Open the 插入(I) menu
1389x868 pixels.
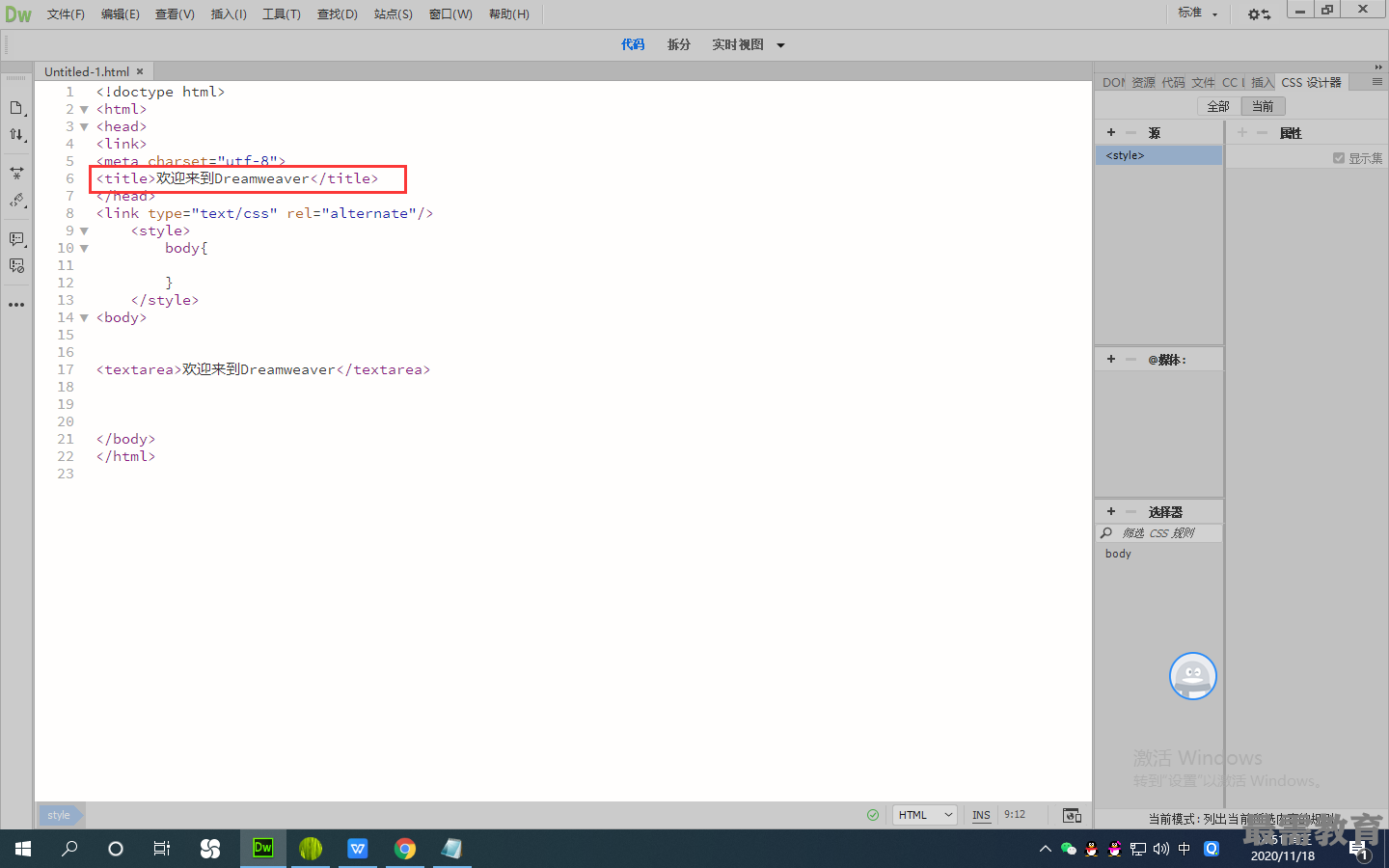229,14
